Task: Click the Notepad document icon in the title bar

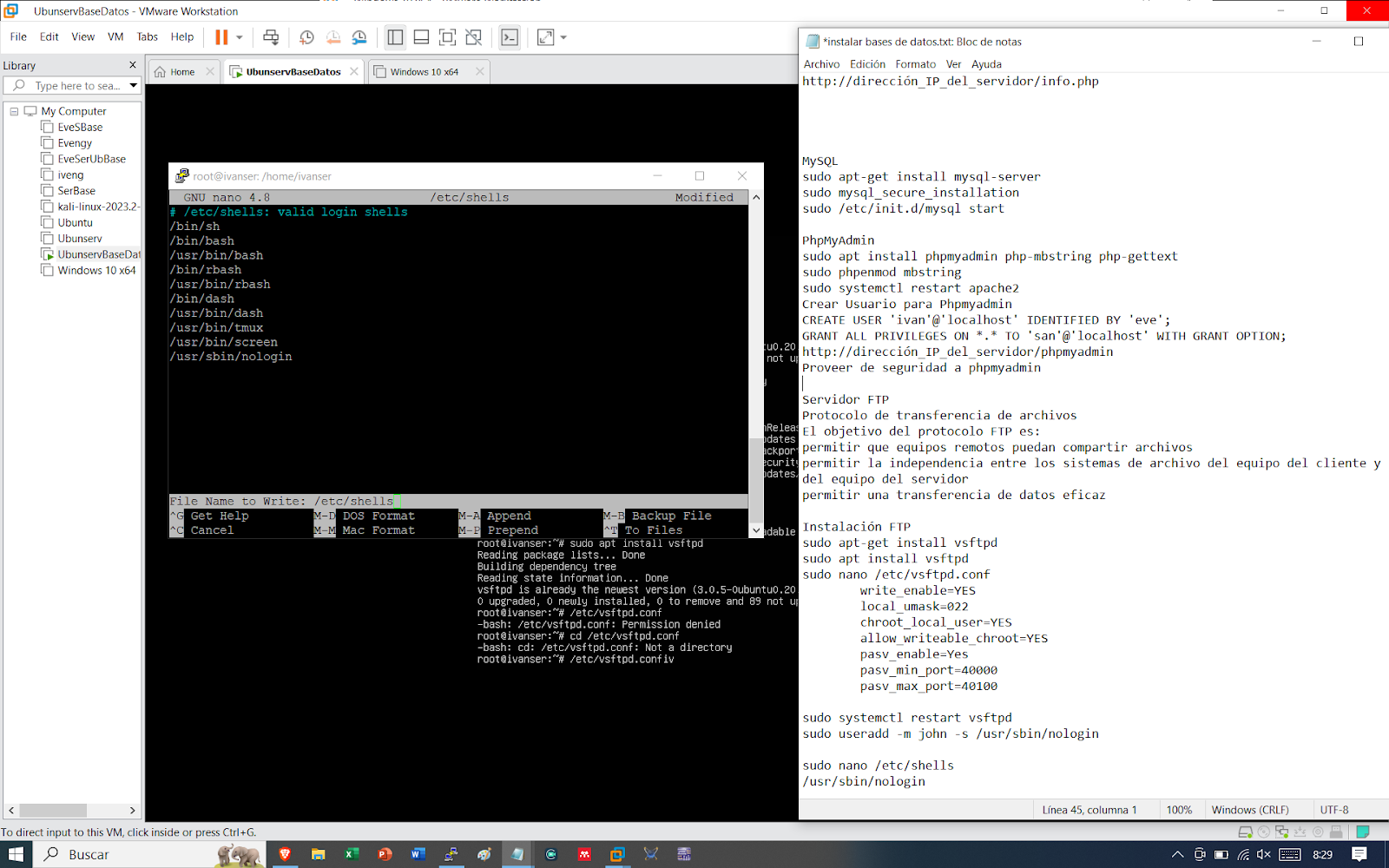Action: (813, 42)
